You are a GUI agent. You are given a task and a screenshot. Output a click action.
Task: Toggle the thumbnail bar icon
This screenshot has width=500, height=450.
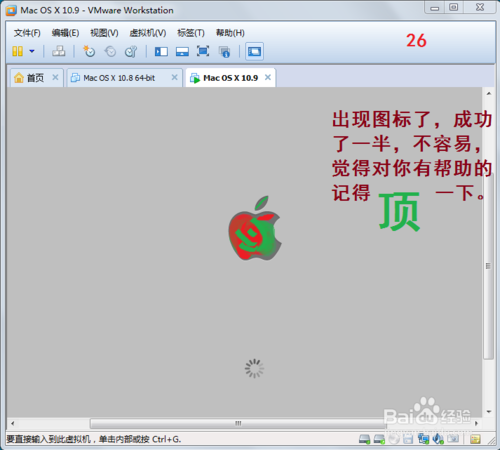(x=182, y=51)
